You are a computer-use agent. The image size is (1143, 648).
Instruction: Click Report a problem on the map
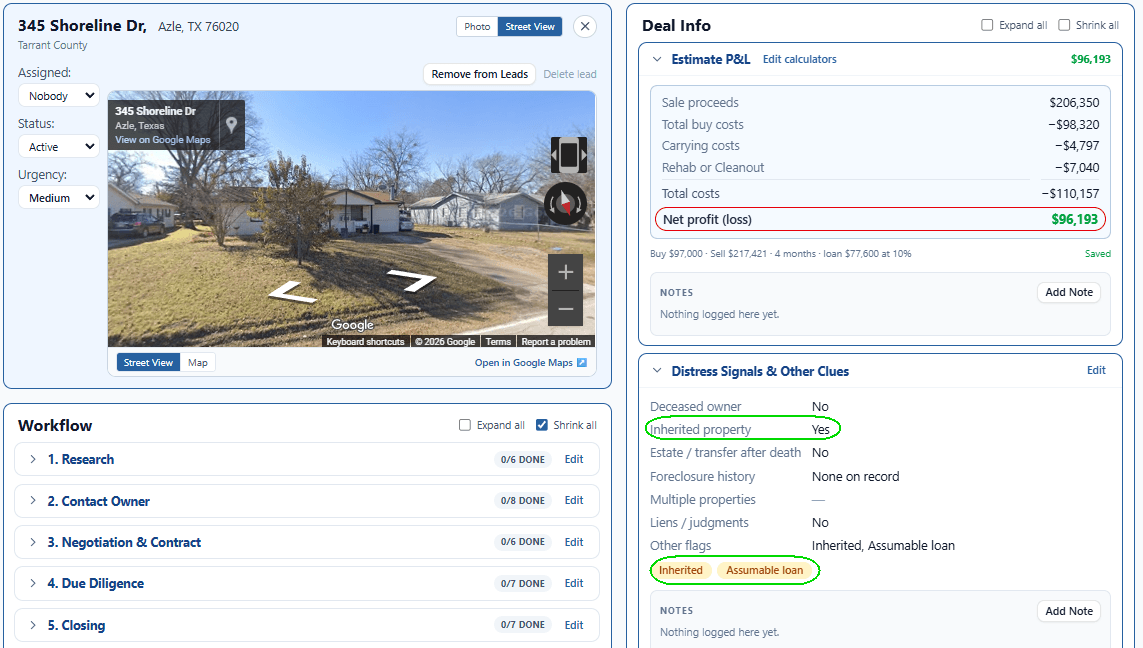[555, 341]
